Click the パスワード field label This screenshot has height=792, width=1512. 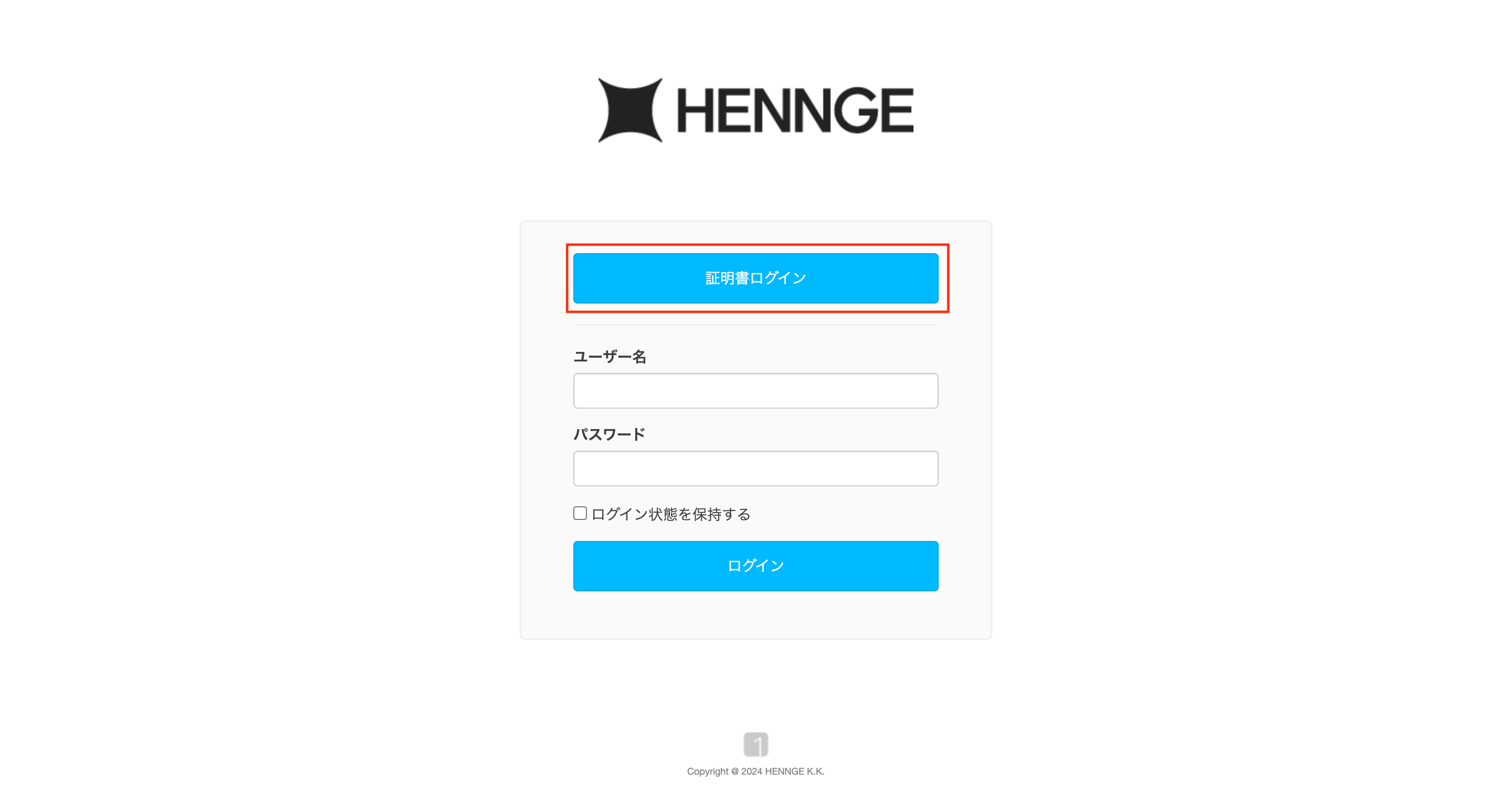coord(609,434)
